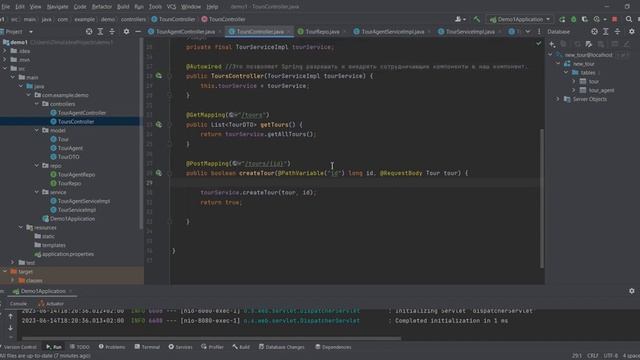
Task: Click Expand All icon in Project panel
Action: [x=100, y=31]
